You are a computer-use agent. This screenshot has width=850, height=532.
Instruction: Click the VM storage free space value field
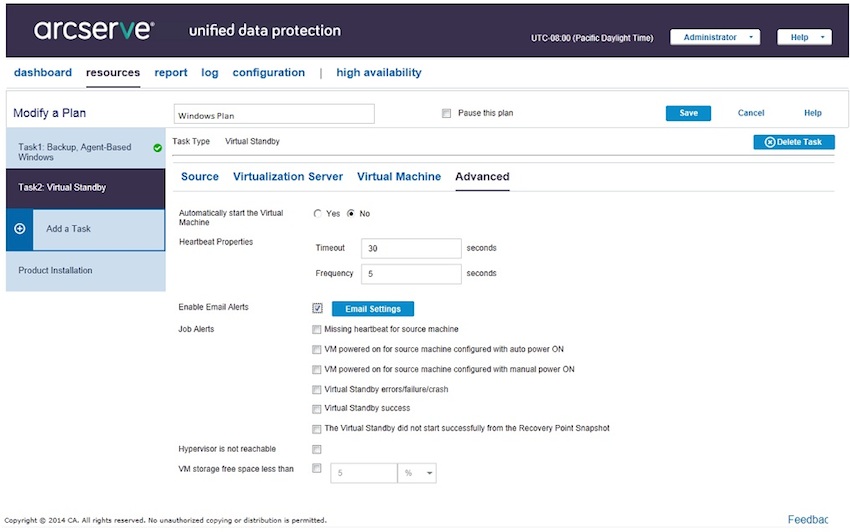364,473
